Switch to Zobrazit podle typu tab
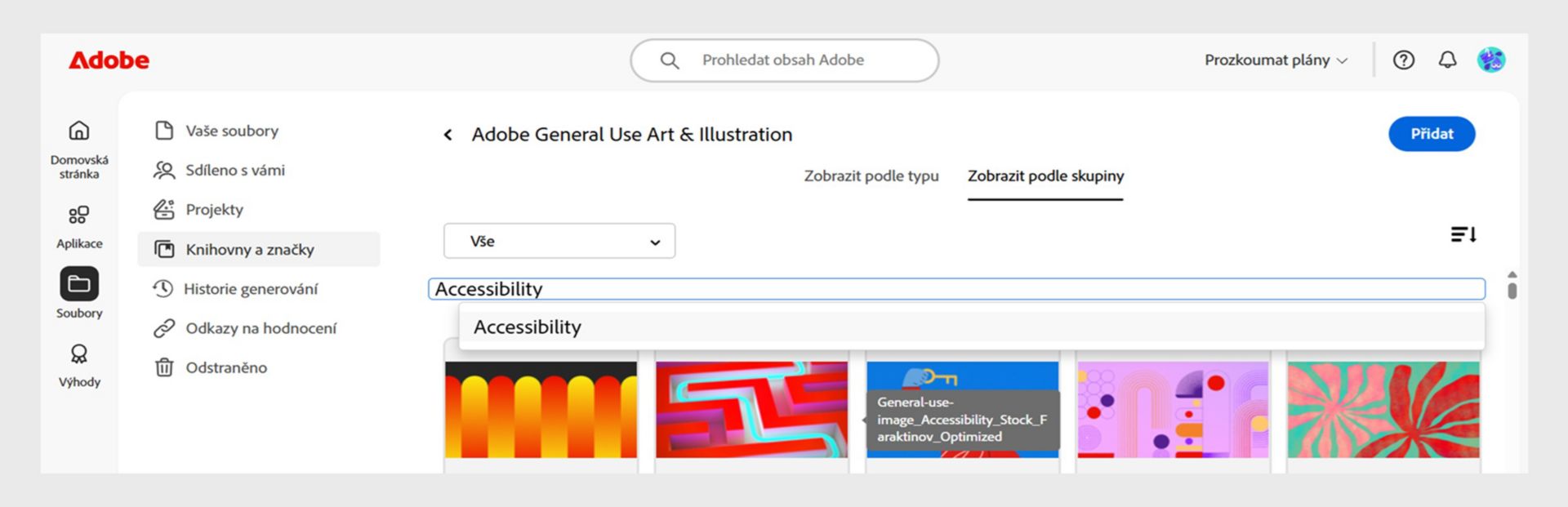1568x507 pixels. click(x=871, y=176)
